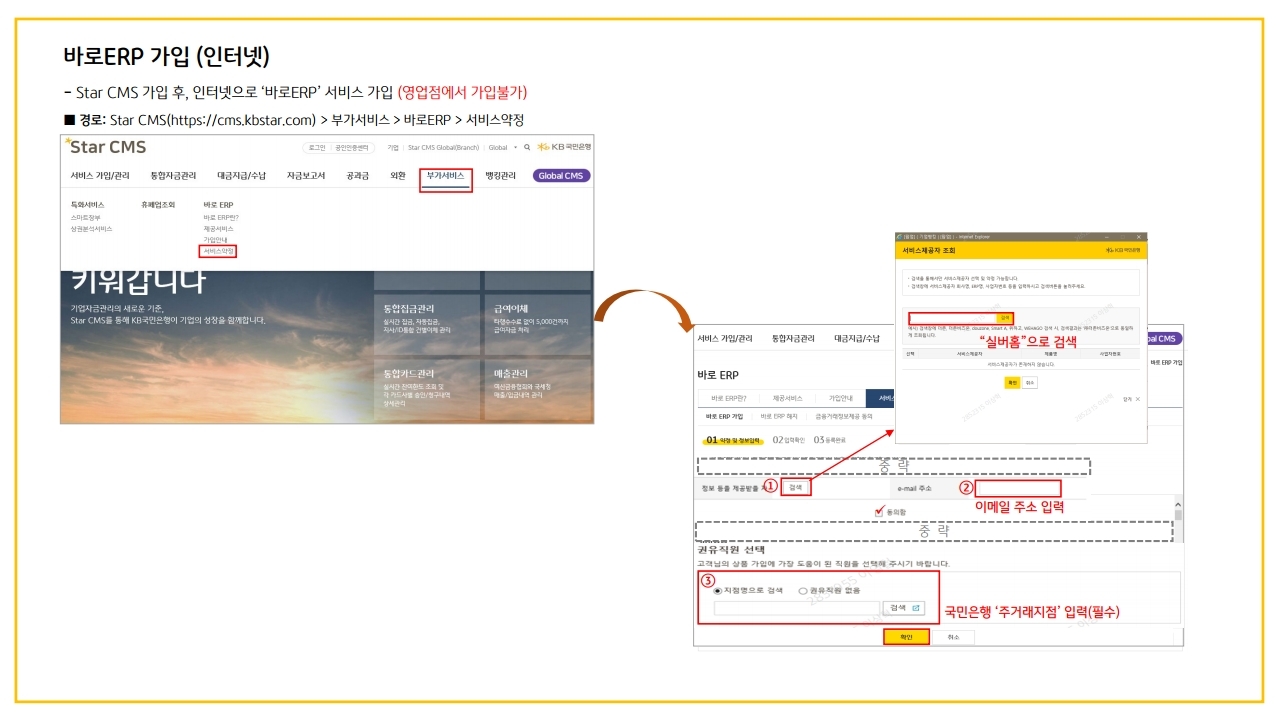This screenshot has width=1280, height=720.
Task: Select 가입안내 in the 바로 ERP submenu
Action: (x=215, y=240)
